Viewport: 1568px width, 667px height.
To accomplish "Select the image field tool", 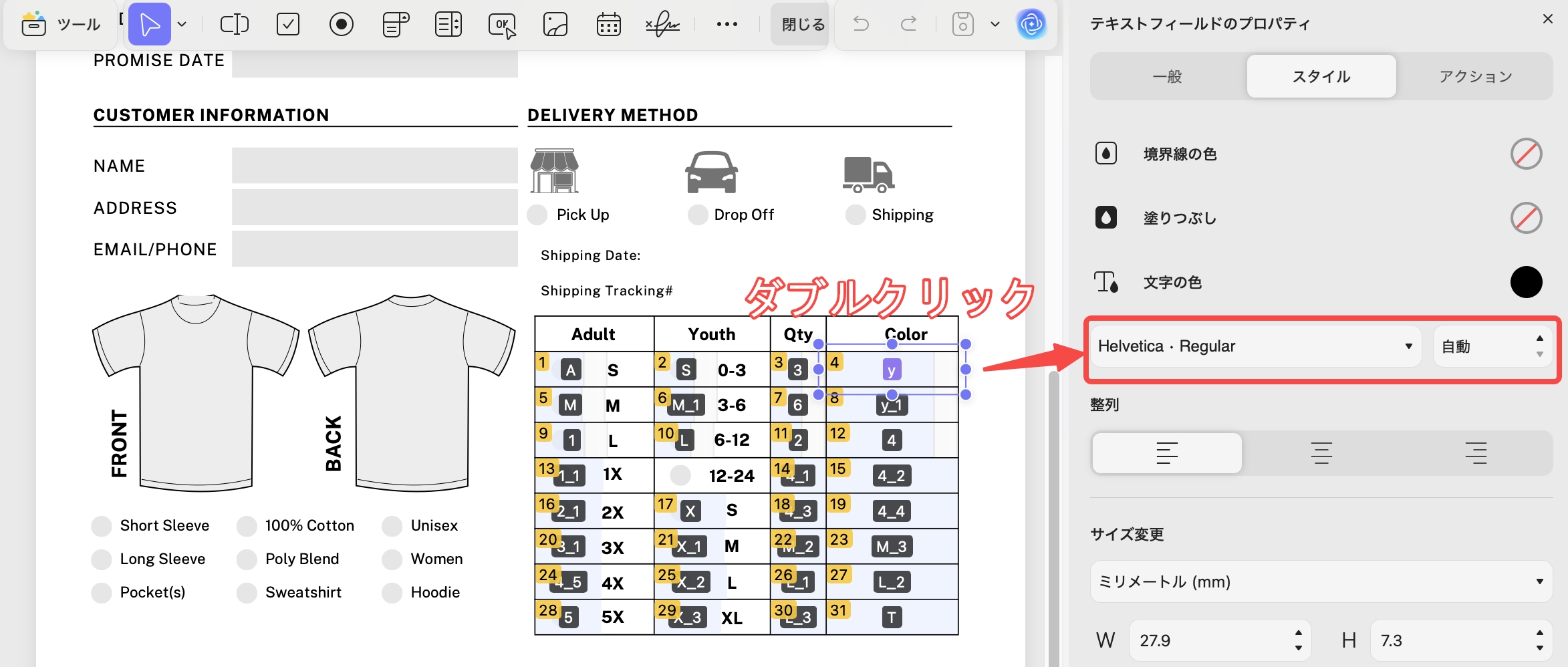I will [x=555, y=25].
